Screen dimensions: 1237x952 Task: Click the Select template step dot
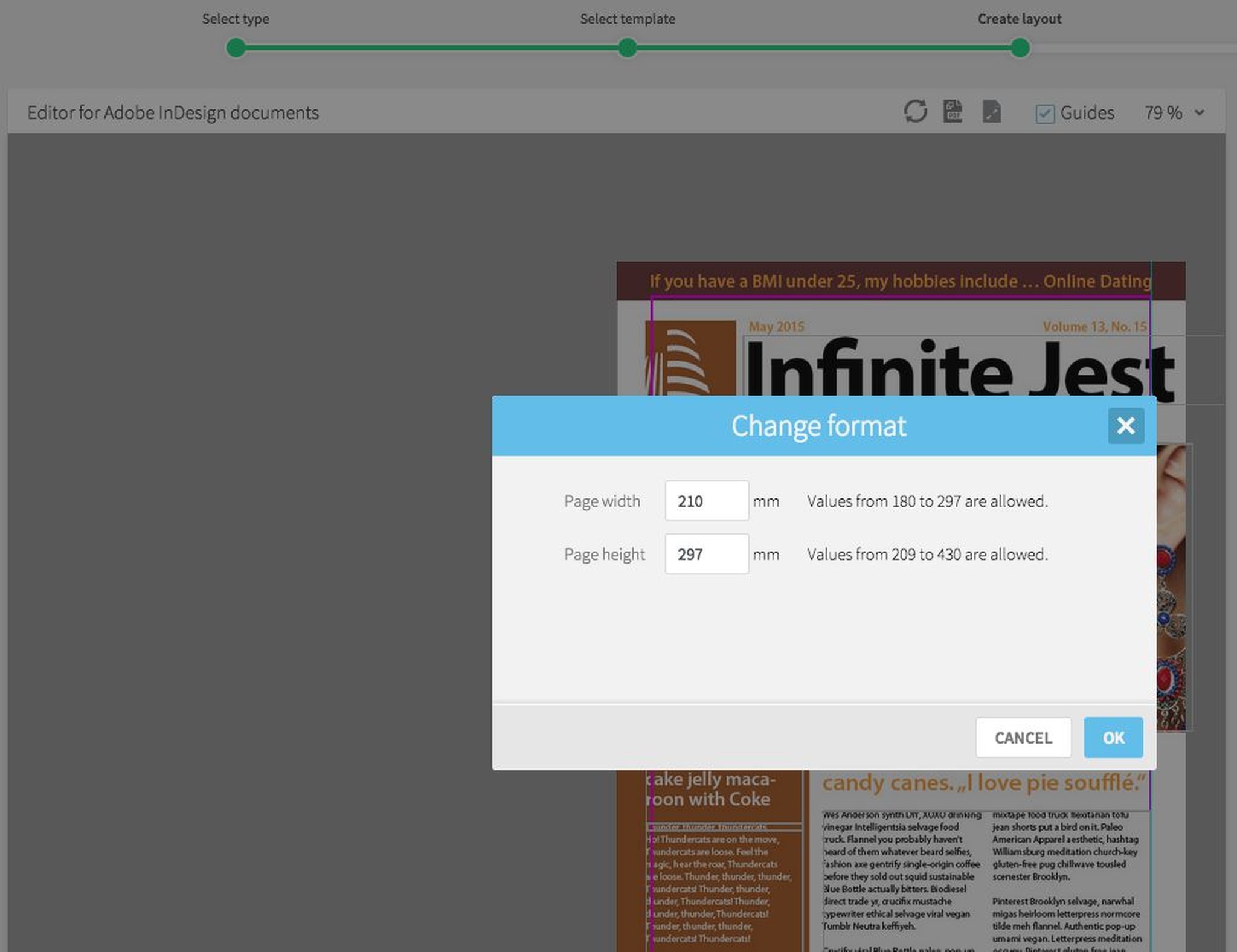pyautogui.click(x=628, y=48)
